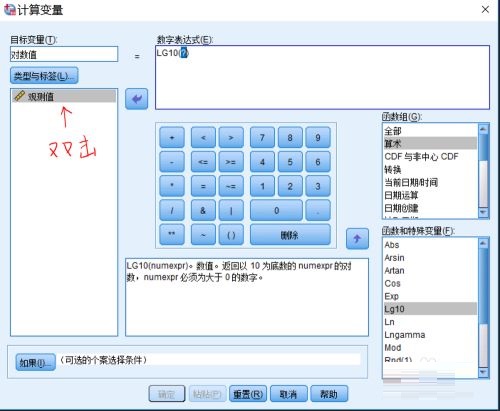Viewport: 500px width, 411px height.
Task: Click the plus operator key
Action: [172, 137]
